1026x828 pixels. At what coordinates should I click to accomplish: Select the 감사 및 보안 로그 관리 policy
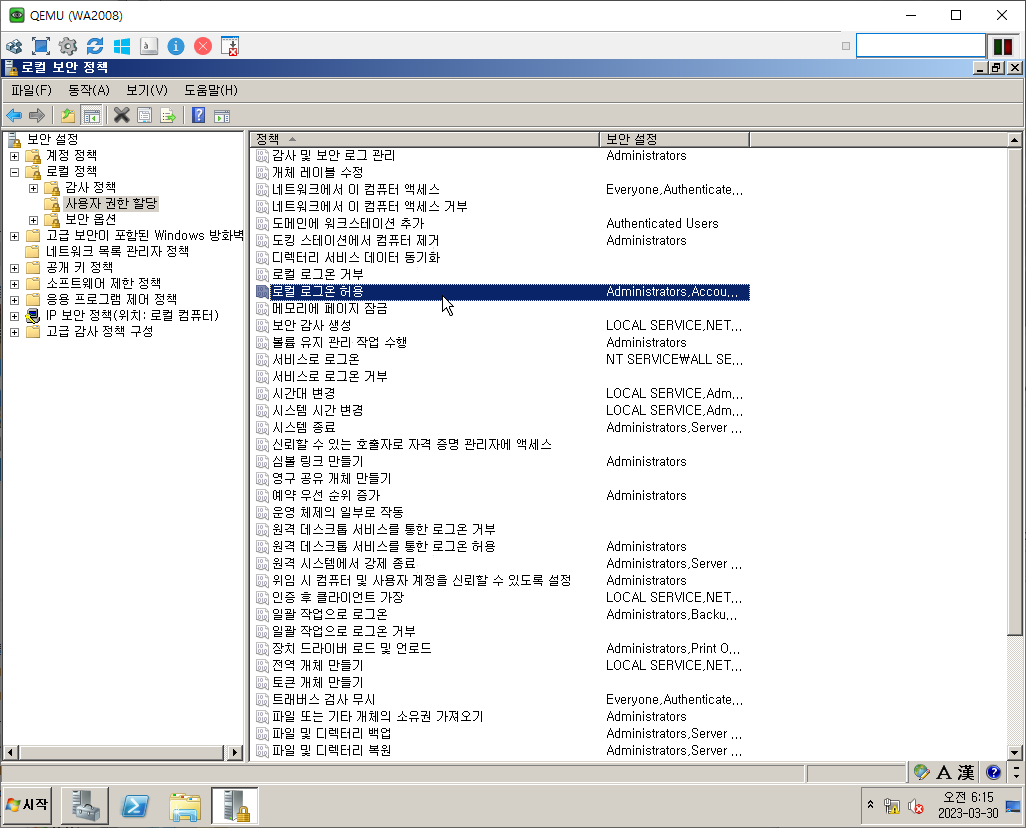333,156
